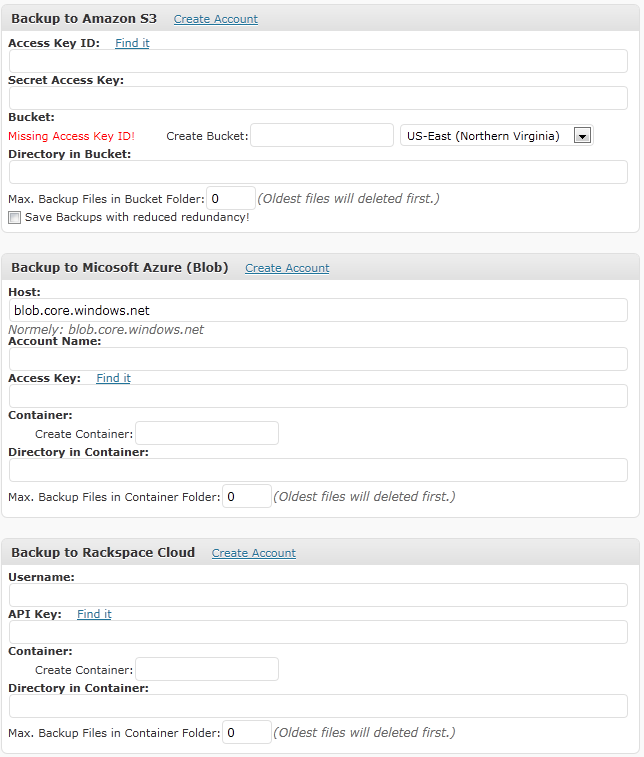The height and width of the screenshot is (757, 644).
Task: Click the Azure Host field with blob.core.windows.net
Action: (318, 310)
